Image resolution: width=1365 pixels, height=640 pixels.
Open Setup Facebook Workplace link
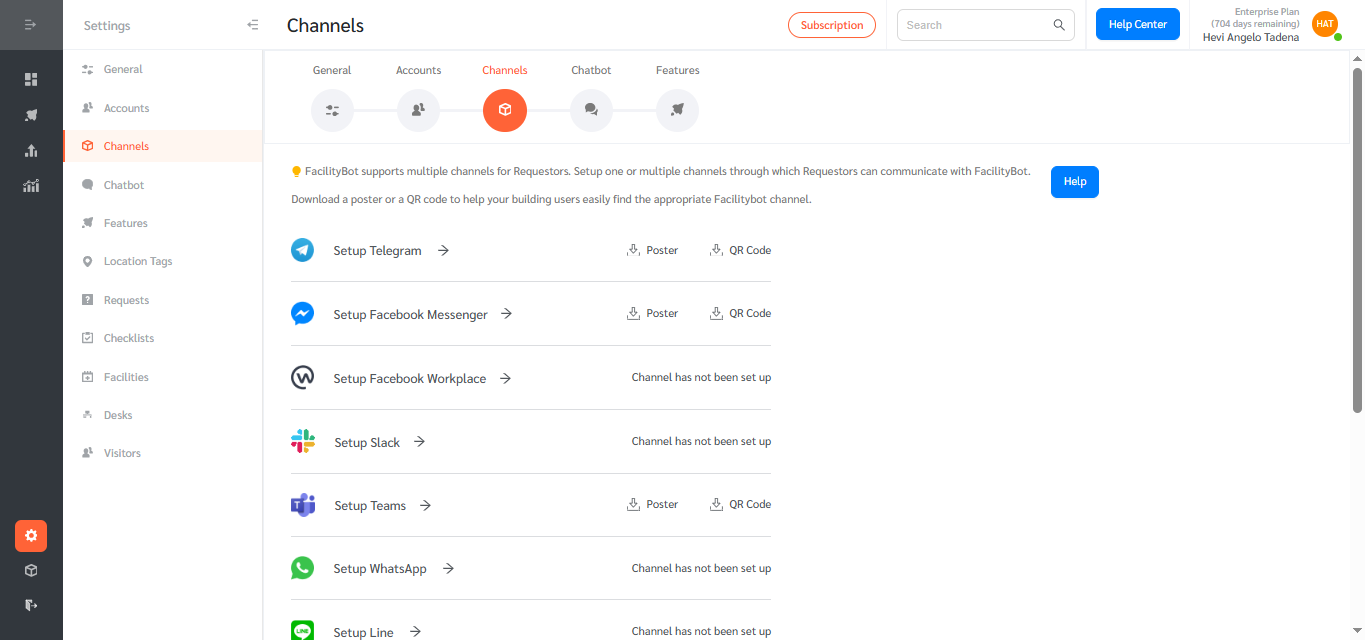(422, 378)
